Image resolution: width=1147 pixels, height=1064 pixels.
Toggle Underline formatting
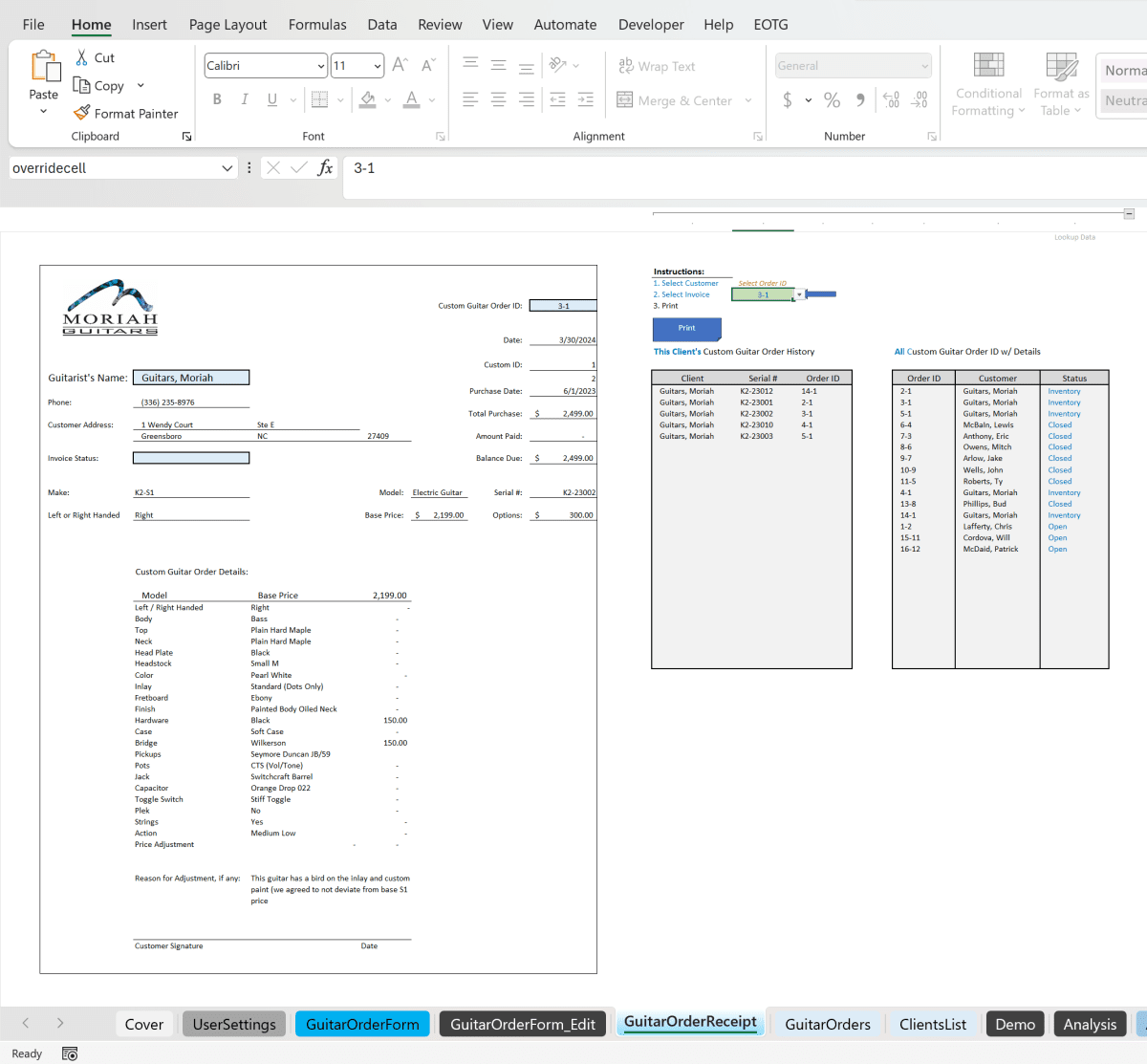click(x=270, y=98)
